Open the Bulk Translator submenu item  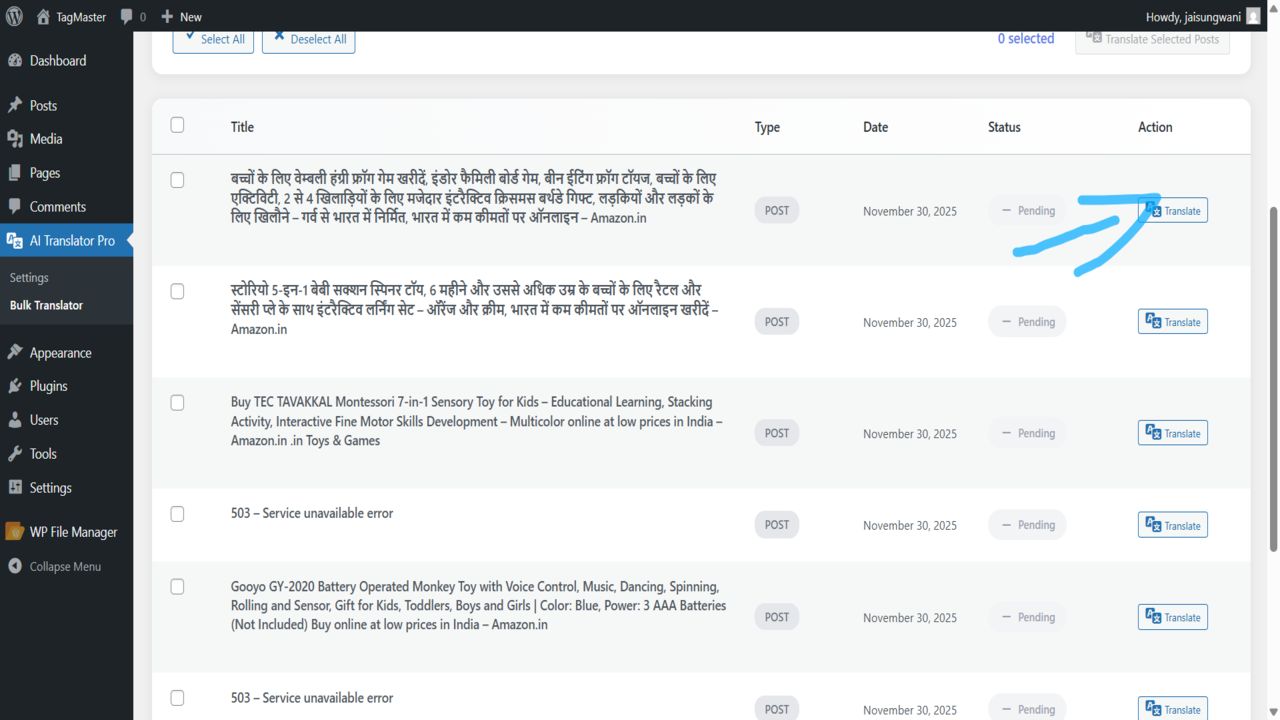[x=46, y=305]
